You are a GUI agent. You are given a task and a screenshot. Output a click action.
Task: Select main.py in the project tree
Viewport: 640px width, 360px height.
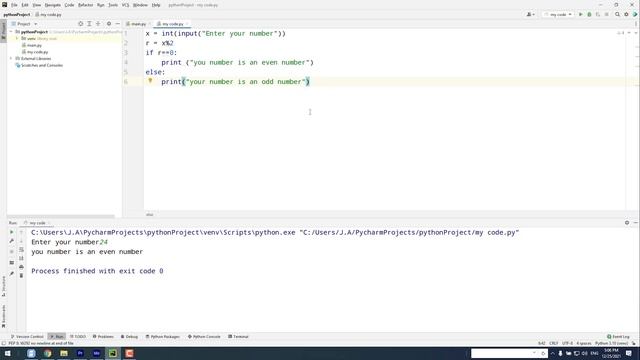(x=32, y=45)
